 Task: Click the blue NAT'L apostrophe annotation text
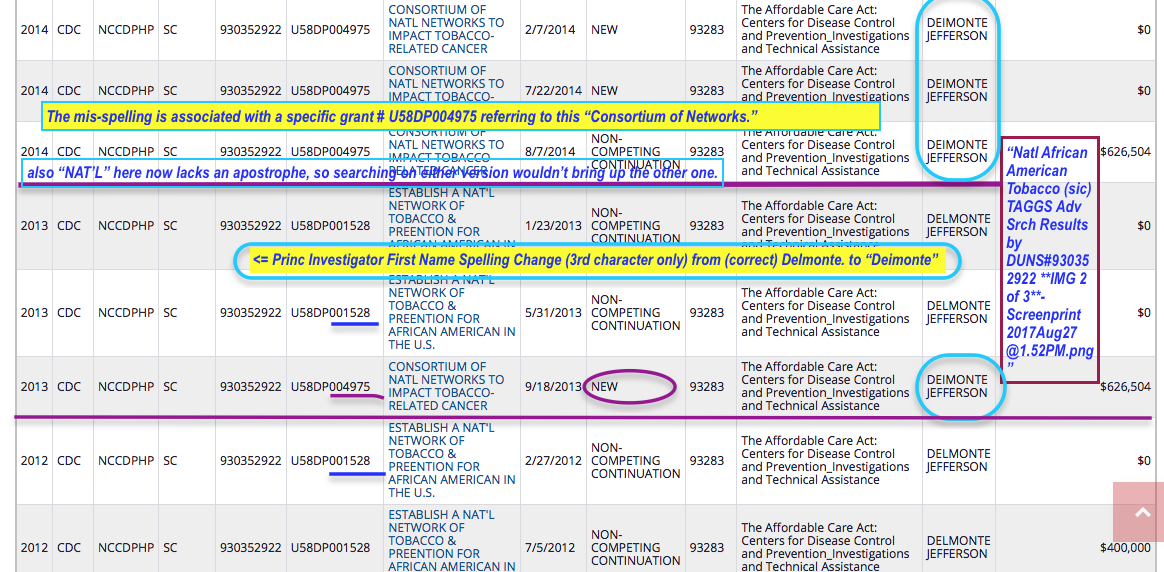[370, 173]
